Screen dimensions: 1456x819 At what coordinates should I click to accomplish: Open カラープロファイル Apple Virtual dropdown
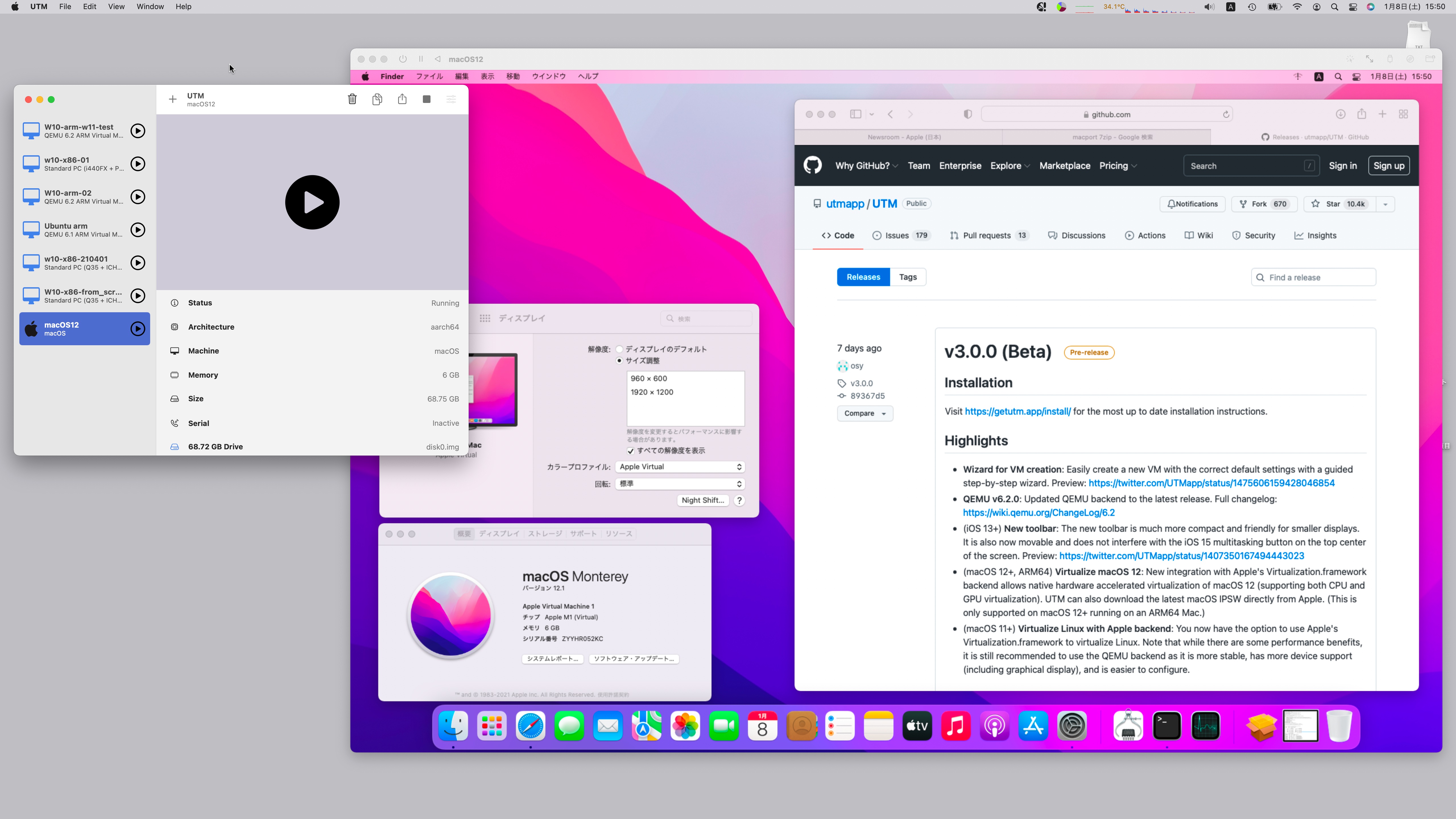pyautogui.click(x=680, y=466)
